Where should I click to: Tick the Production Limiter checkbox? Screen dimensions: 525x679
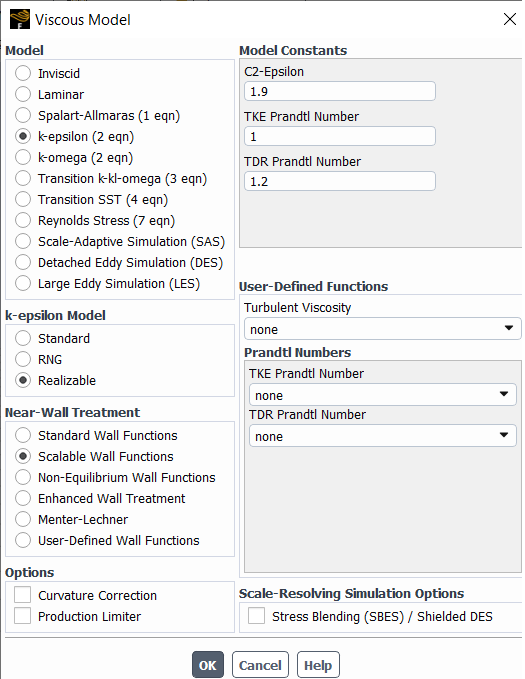click(78, 616)
